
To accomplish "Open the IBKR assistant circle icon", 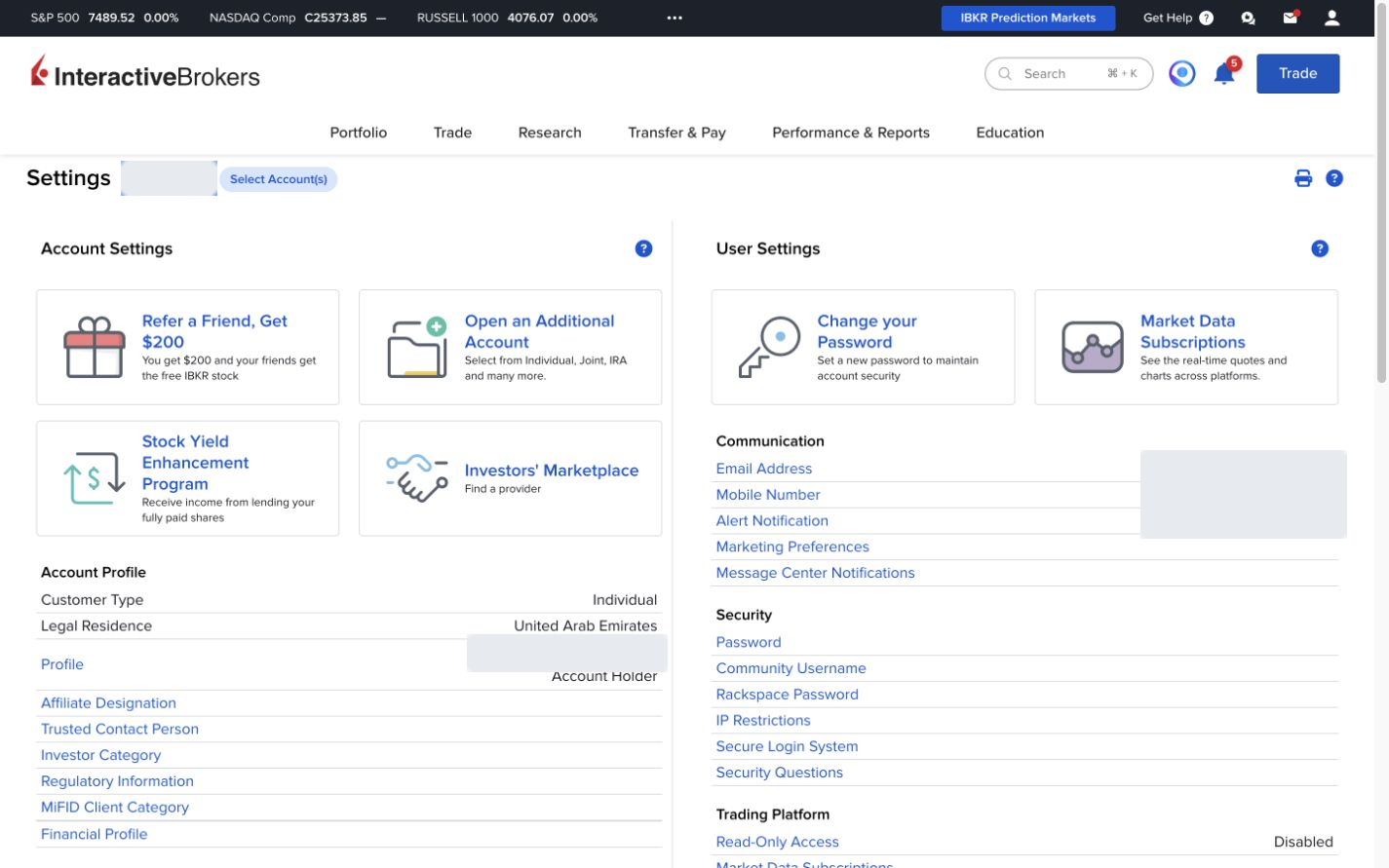I will [x=1182, y=74].
